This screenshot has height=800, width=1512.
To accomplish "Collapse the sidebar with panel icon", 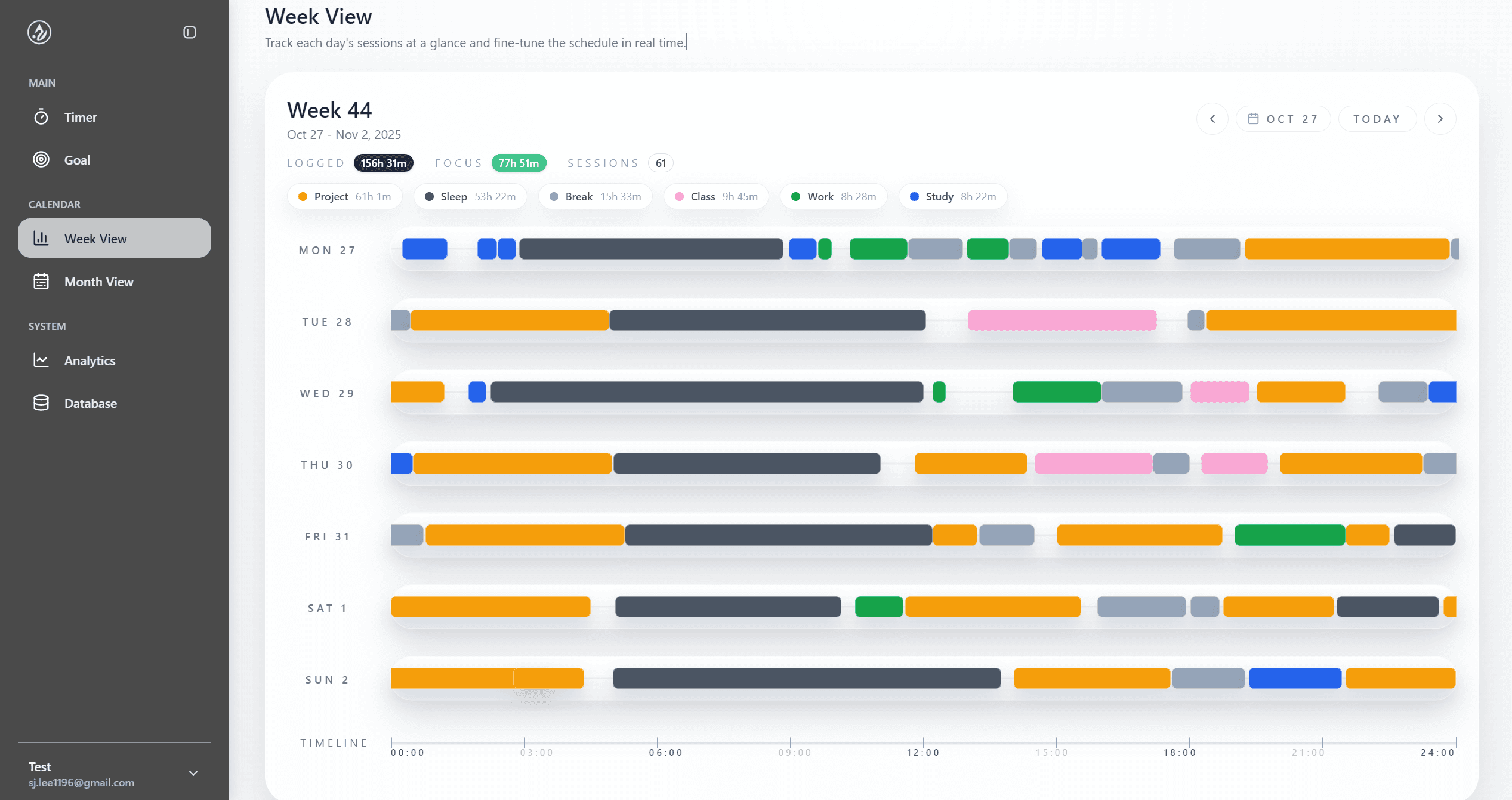I will (x=190, y=32).
